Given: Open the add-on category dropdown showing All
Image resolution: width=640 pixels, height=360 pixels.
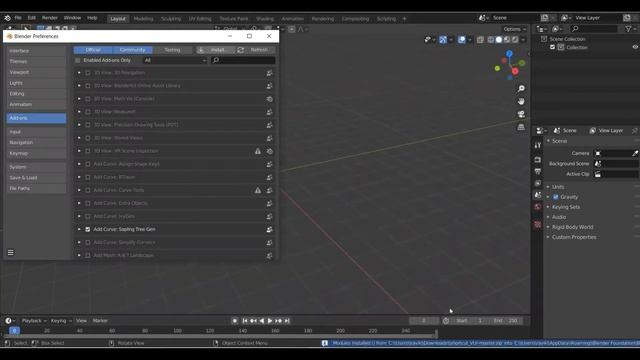Looking at the screenshot, I should (175, 60).
